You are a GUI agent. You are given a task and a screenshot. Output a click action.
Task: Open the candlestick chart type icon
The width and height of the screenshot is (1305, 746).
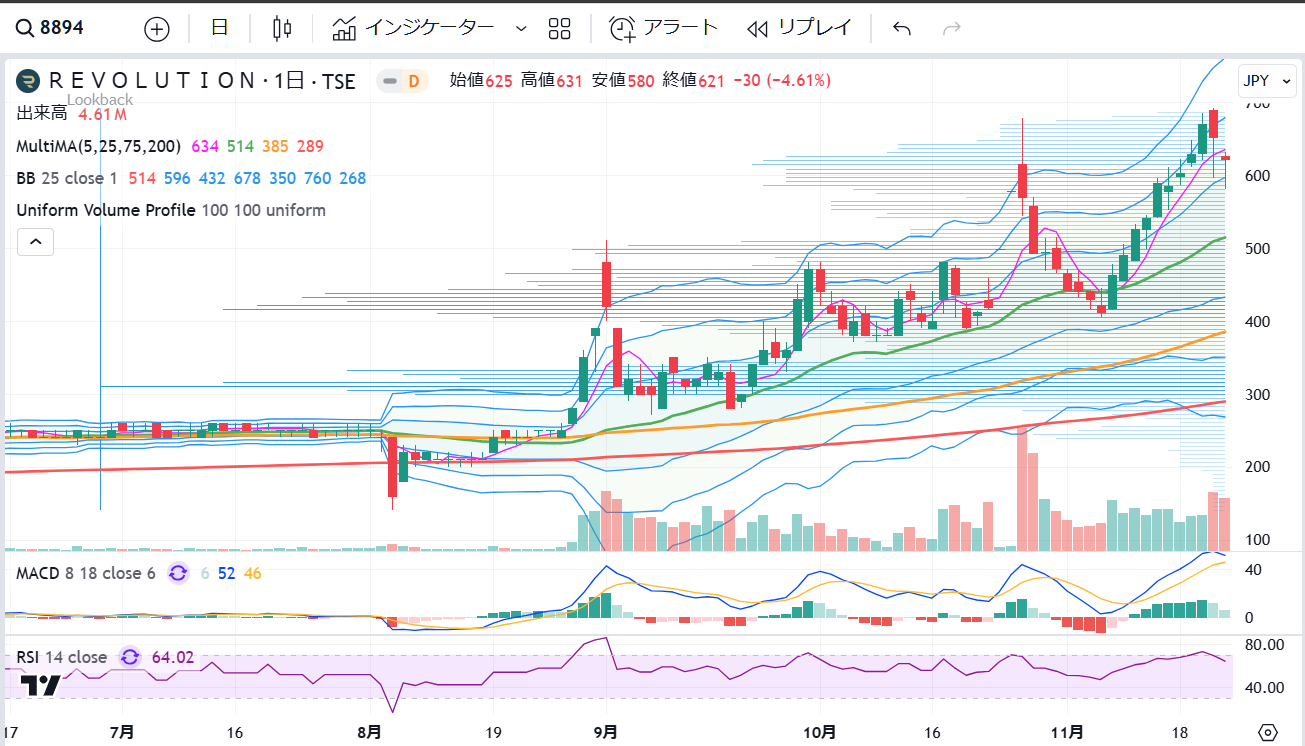(282, 28)
